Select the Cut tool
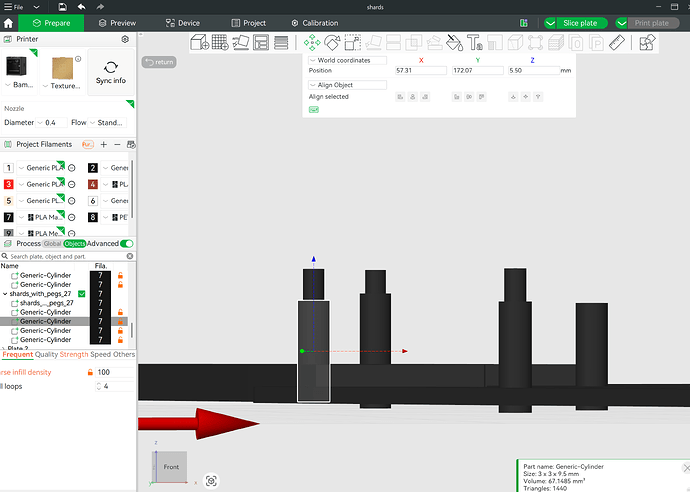 click(393, 43)
